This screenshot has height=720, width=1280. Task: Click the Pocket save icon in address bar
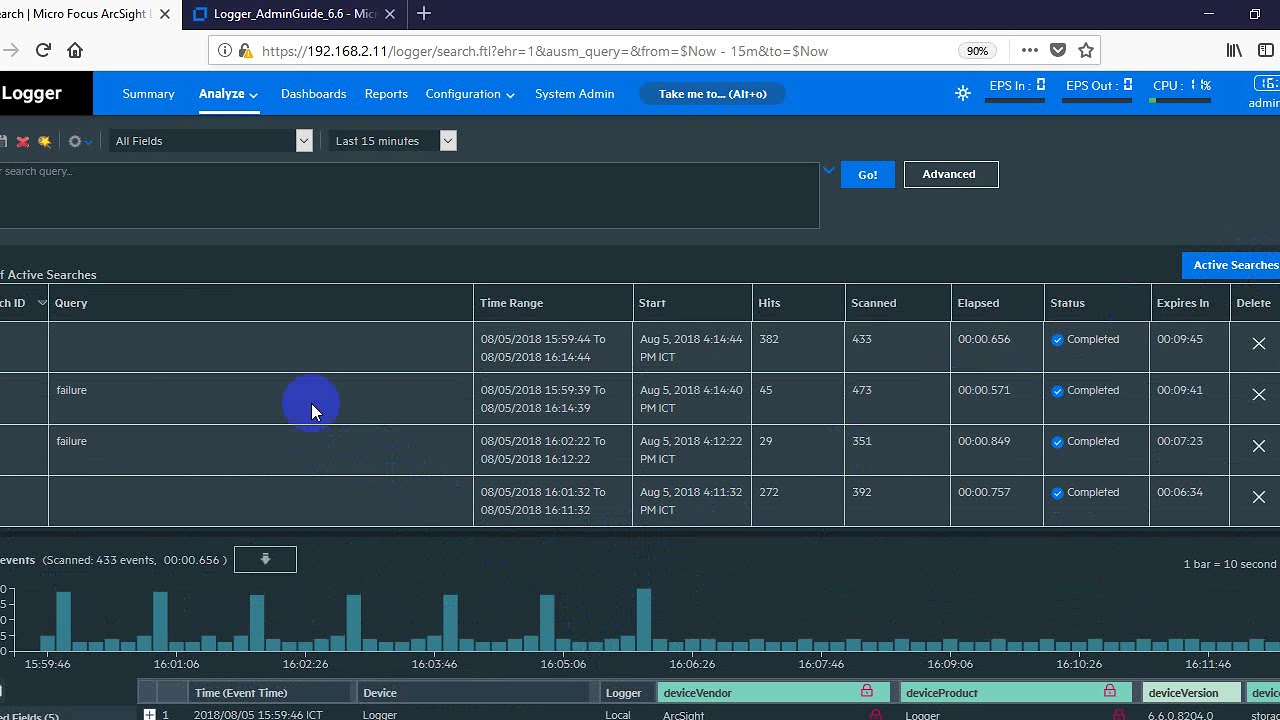pos(1058,50)
